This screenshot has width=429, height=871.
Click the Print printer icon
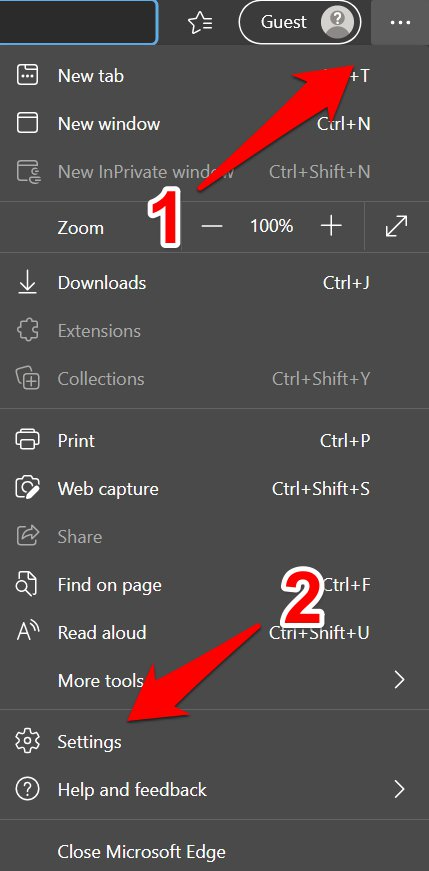point(27,440)
